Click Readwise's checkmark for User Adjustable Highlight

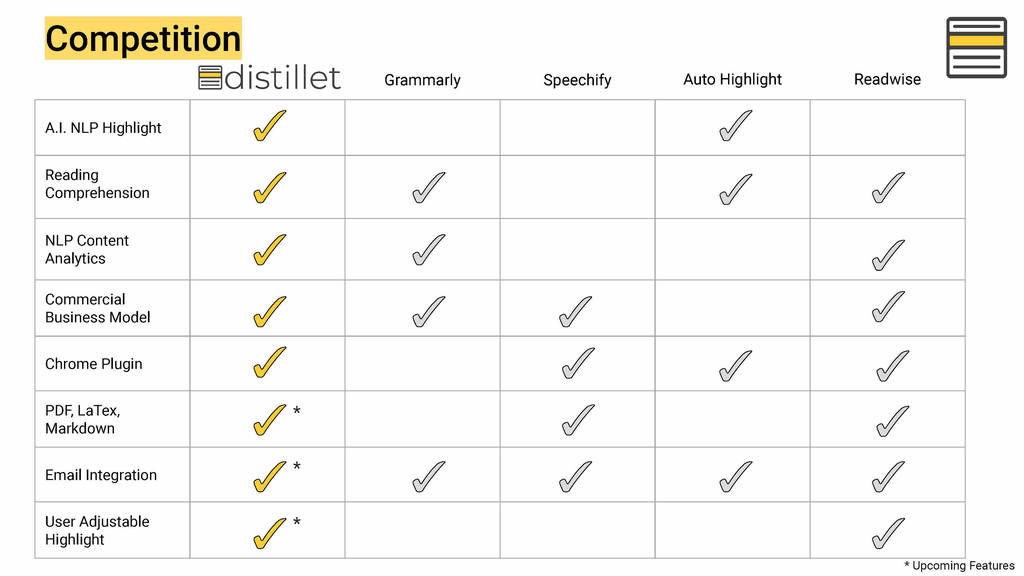tap(887, 534)
